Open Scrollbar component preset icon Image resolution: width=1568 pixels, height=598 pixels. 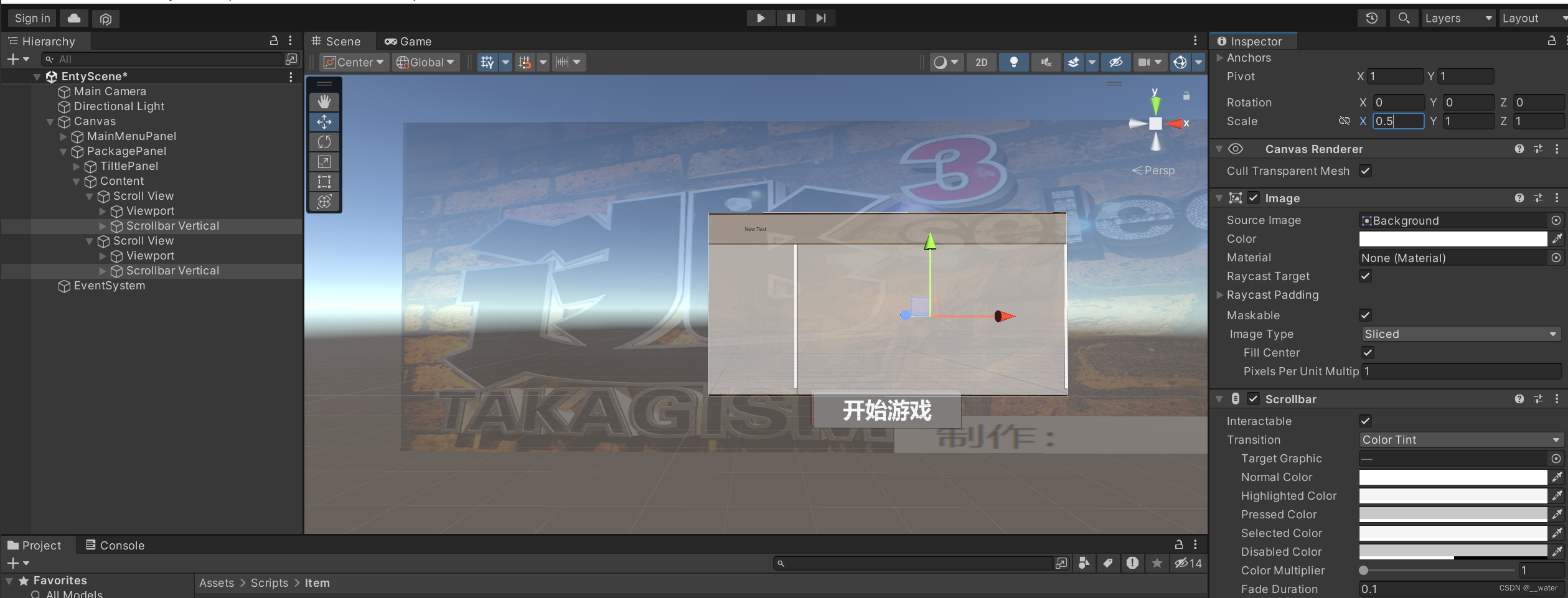coord(1538,399)
